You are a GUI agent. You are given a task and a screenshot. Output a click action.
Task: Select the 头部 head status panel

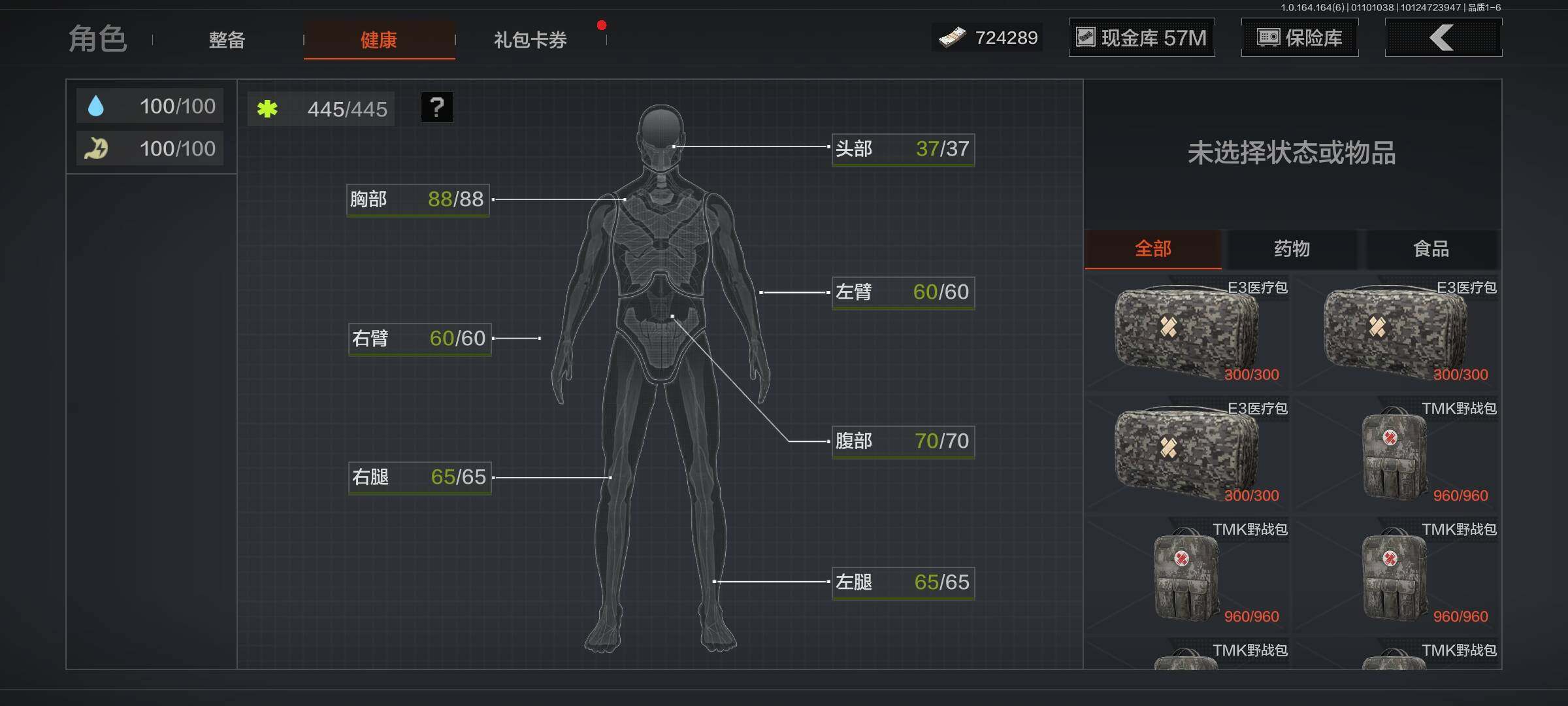[902, 149]
